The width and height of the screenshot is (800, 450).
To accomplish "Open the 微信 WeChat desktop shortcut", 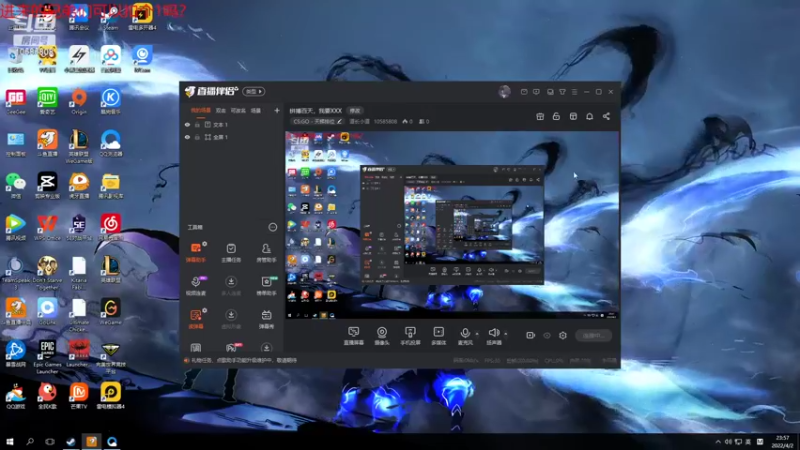I will (x=15, y=186).
